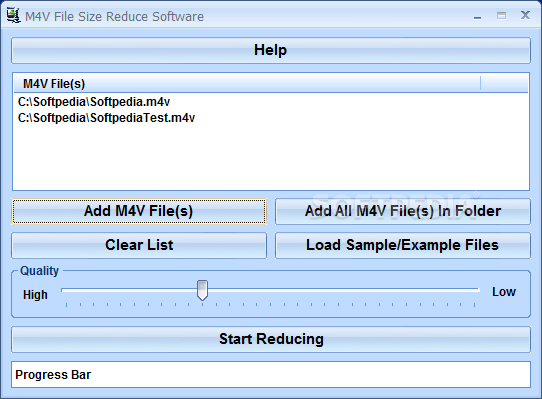
Task: Click the Progress Bar field
Action: coord(271,375)
